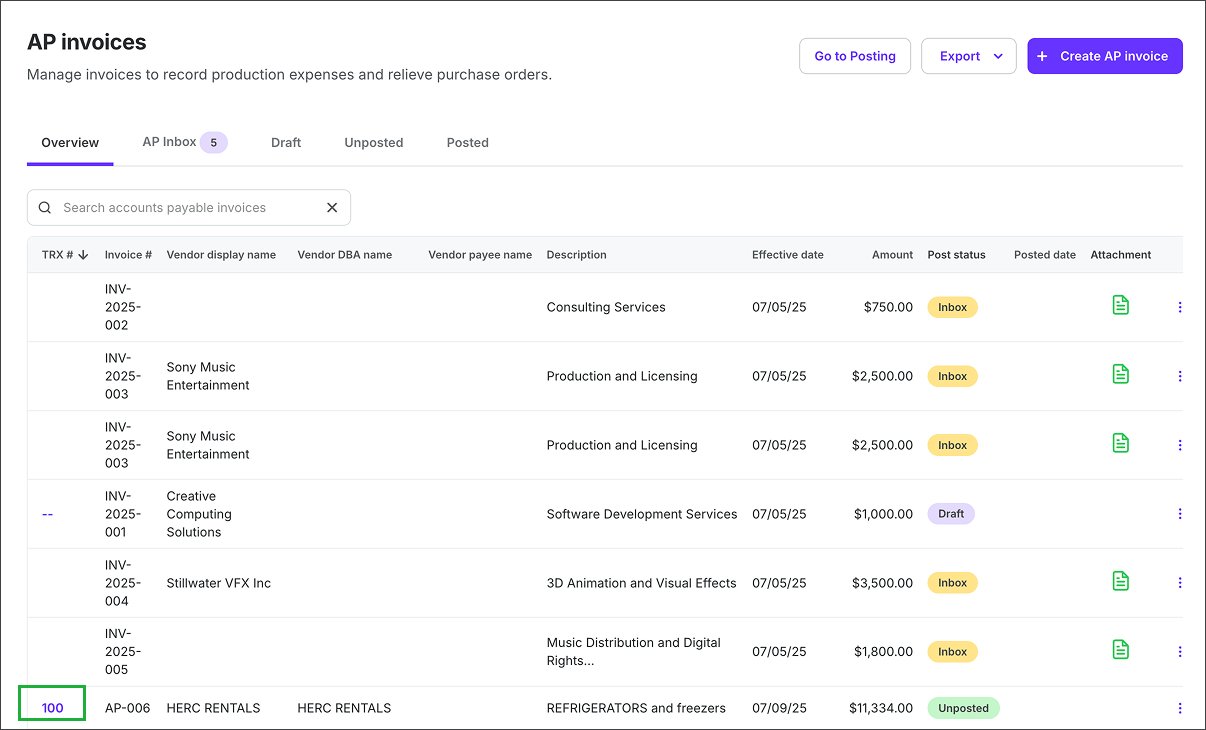The height and width of the screenshot is (730, 1206).
Task: Click the Vendor display name column header
Action: click(221, 255)
